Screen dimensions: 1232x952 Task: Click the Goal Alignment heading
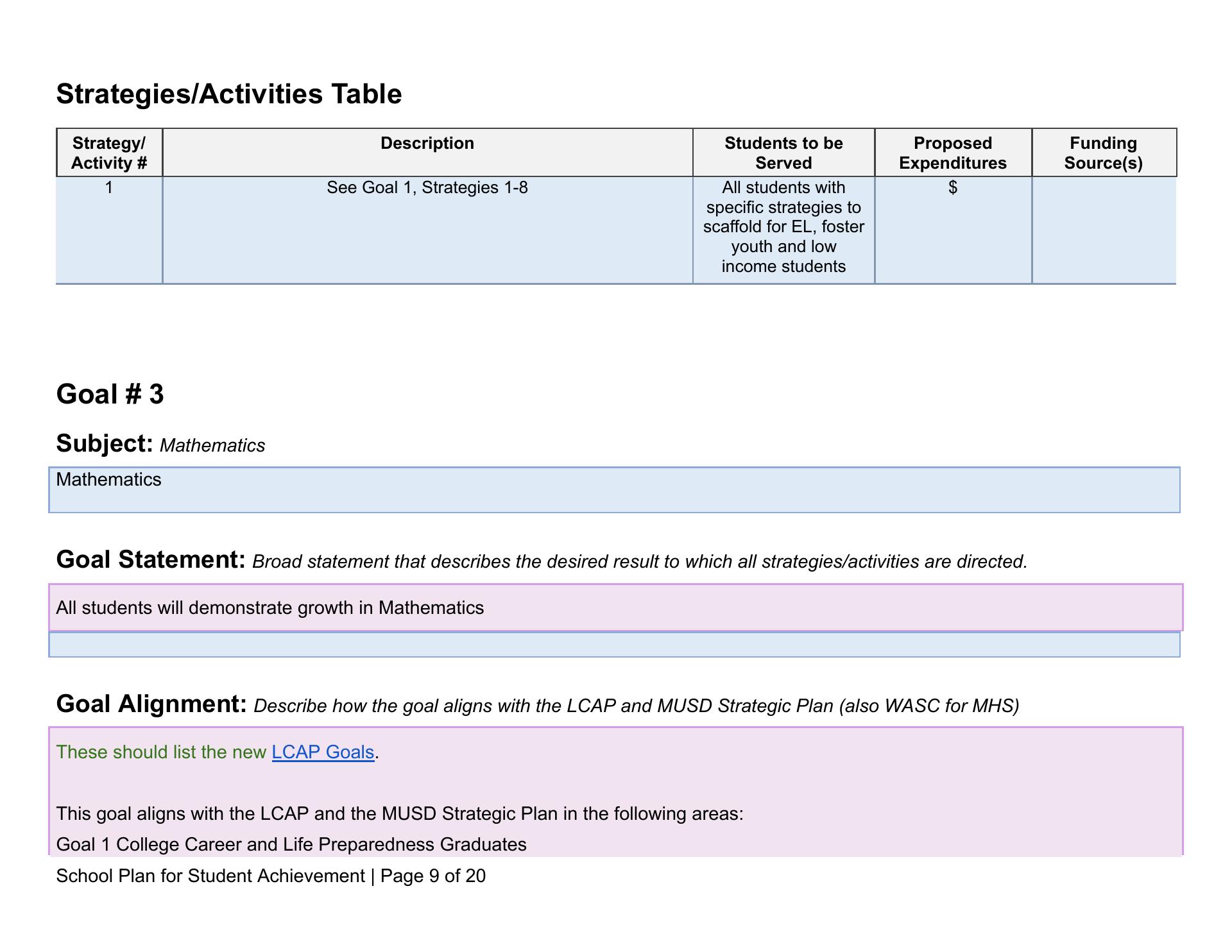(151, 704)
